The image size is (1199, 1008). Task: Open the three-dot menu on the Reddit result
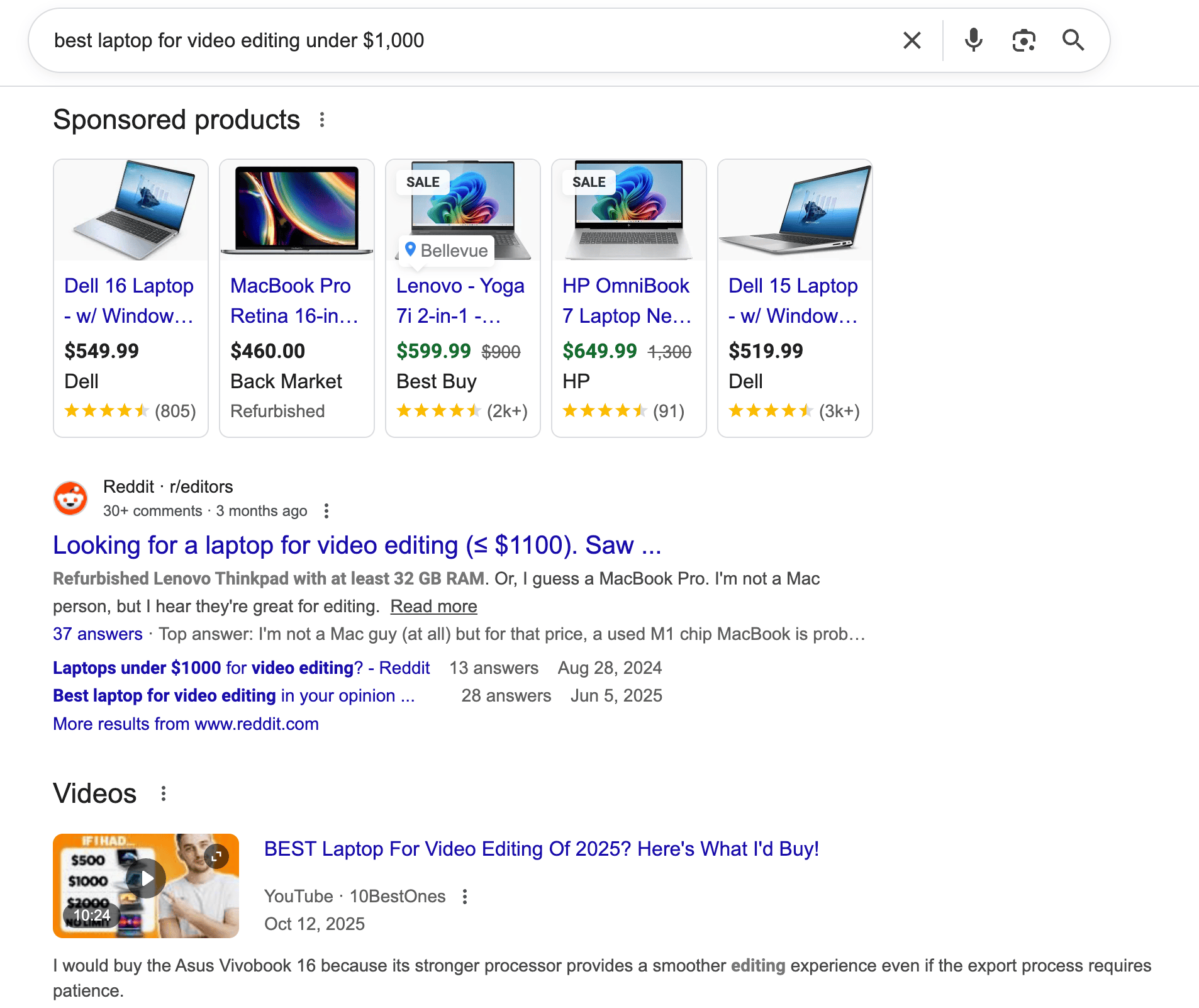326,512
